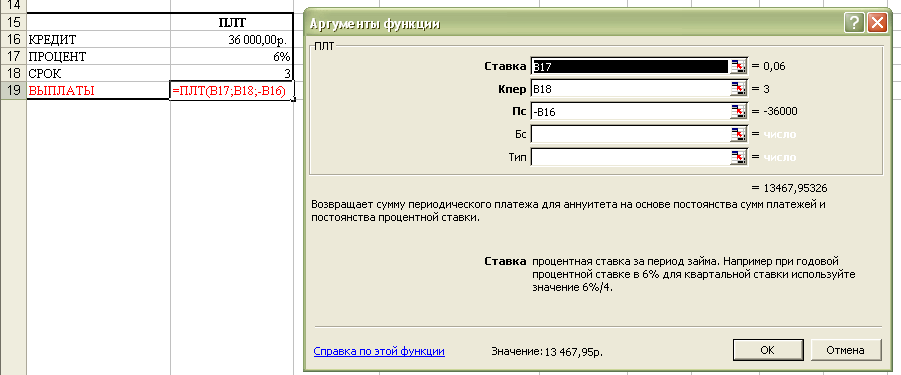This screenshot has width=901, height=375.
Task: Select cell with 36 000,00р.
Action: (232, 40)
